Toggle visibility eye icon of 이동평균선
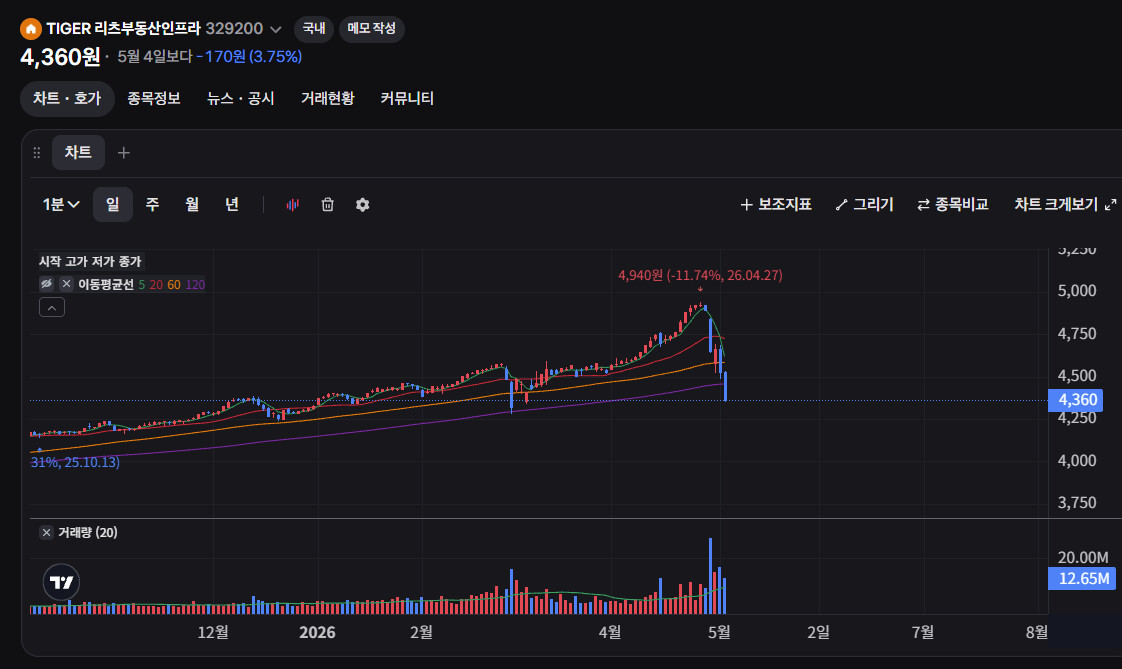The width and height of the screenshot is (1122, 669). tap(47, 284)
